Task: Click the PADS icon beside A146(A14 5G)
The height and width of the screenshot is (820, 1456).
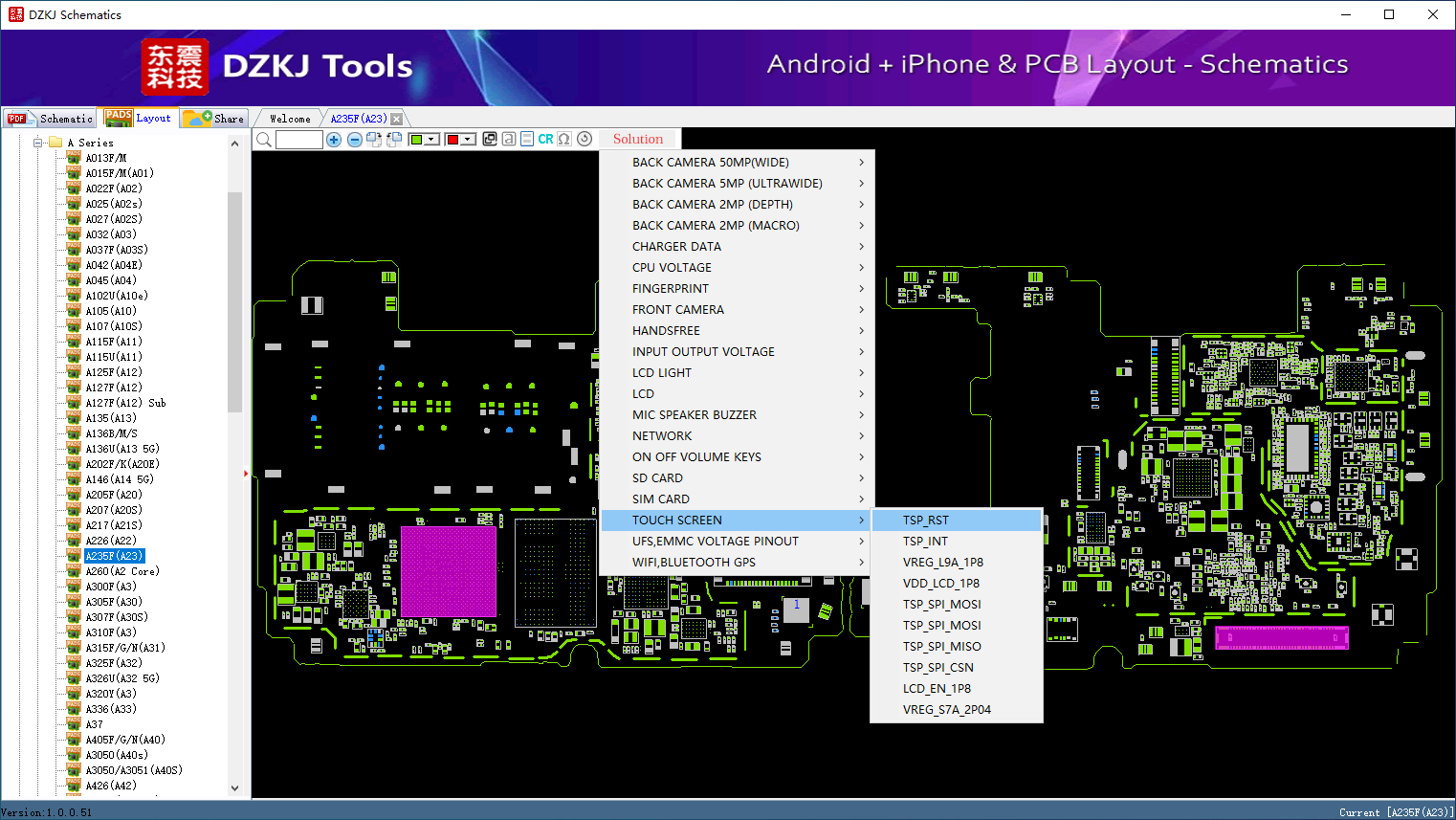Action: (74, 479)
